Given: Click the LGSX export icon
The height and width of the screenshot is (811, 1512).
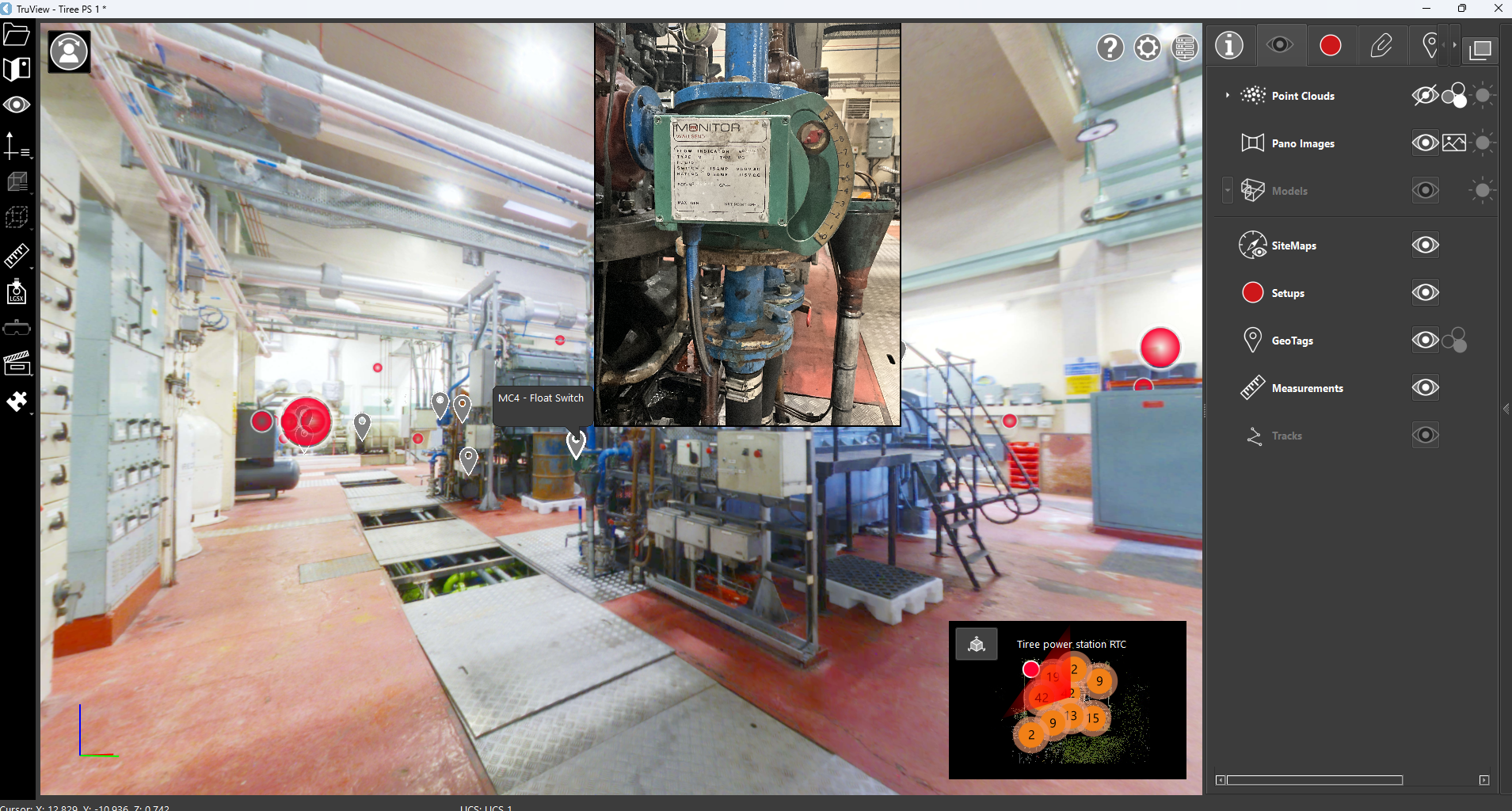Looking at the screenshot, I should pos(17,291).
